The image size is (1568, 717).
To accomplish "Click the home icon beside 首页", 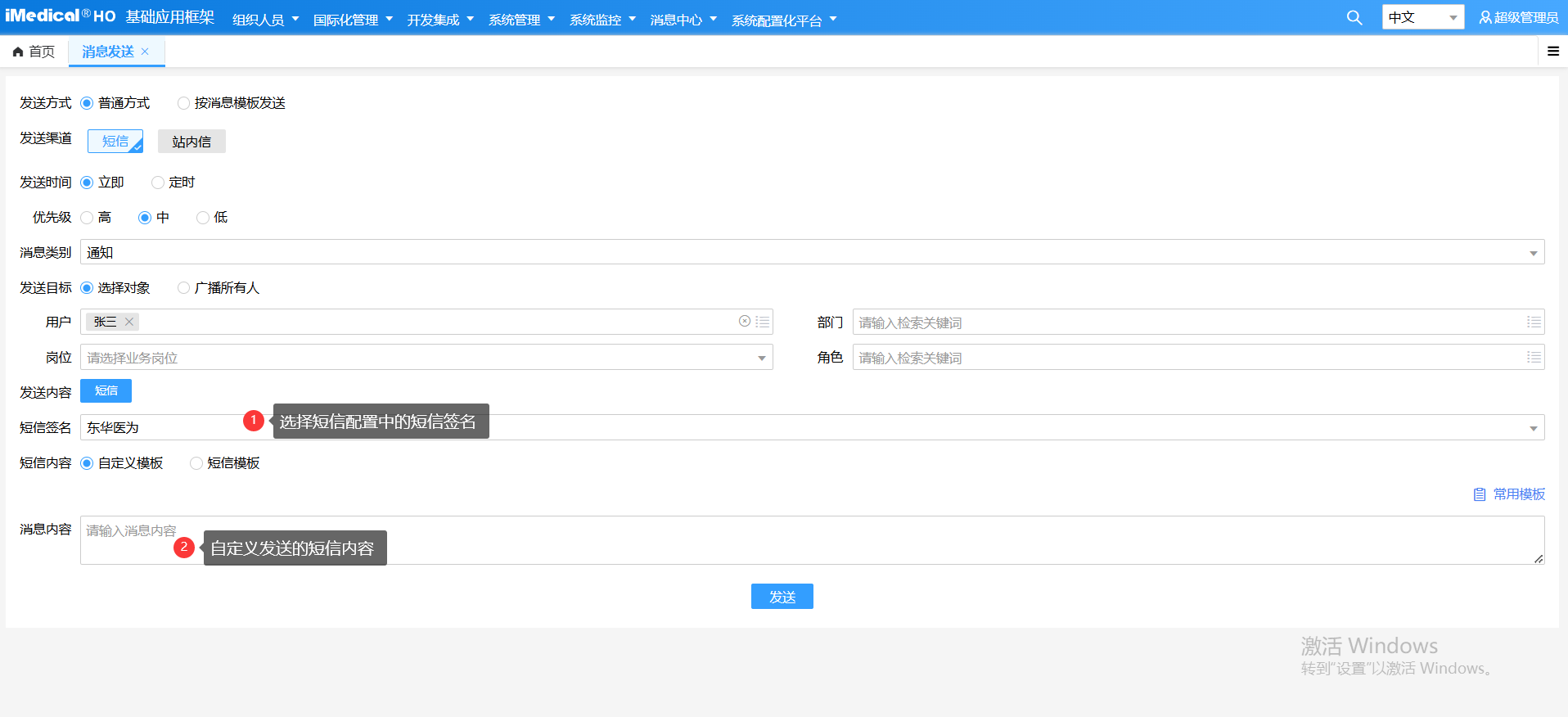I will coord(18,52).
